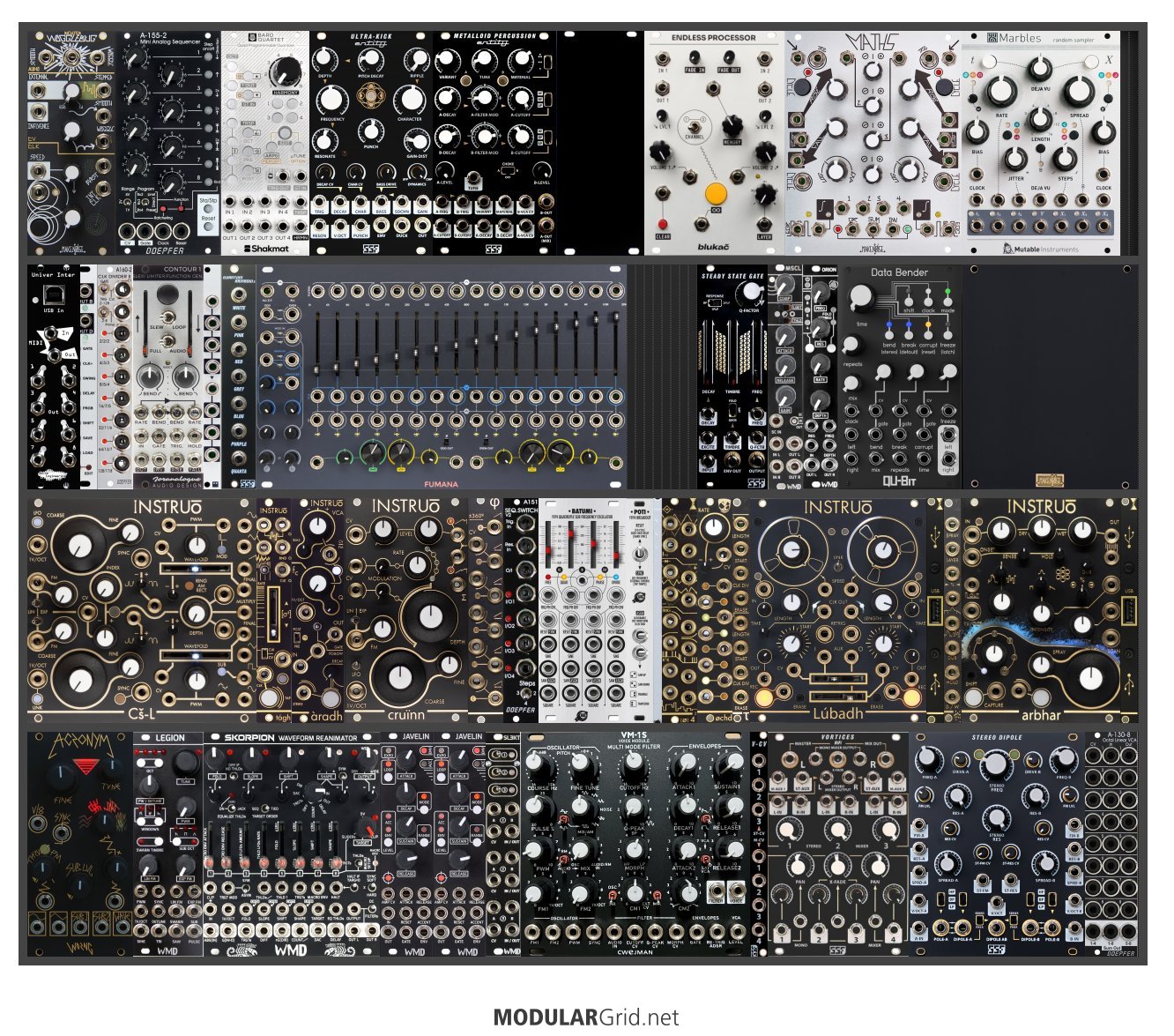Open the MODULARGrid.net link
The height and width of the screenshot is (1036, 1174).
[x=586, y=1017]
